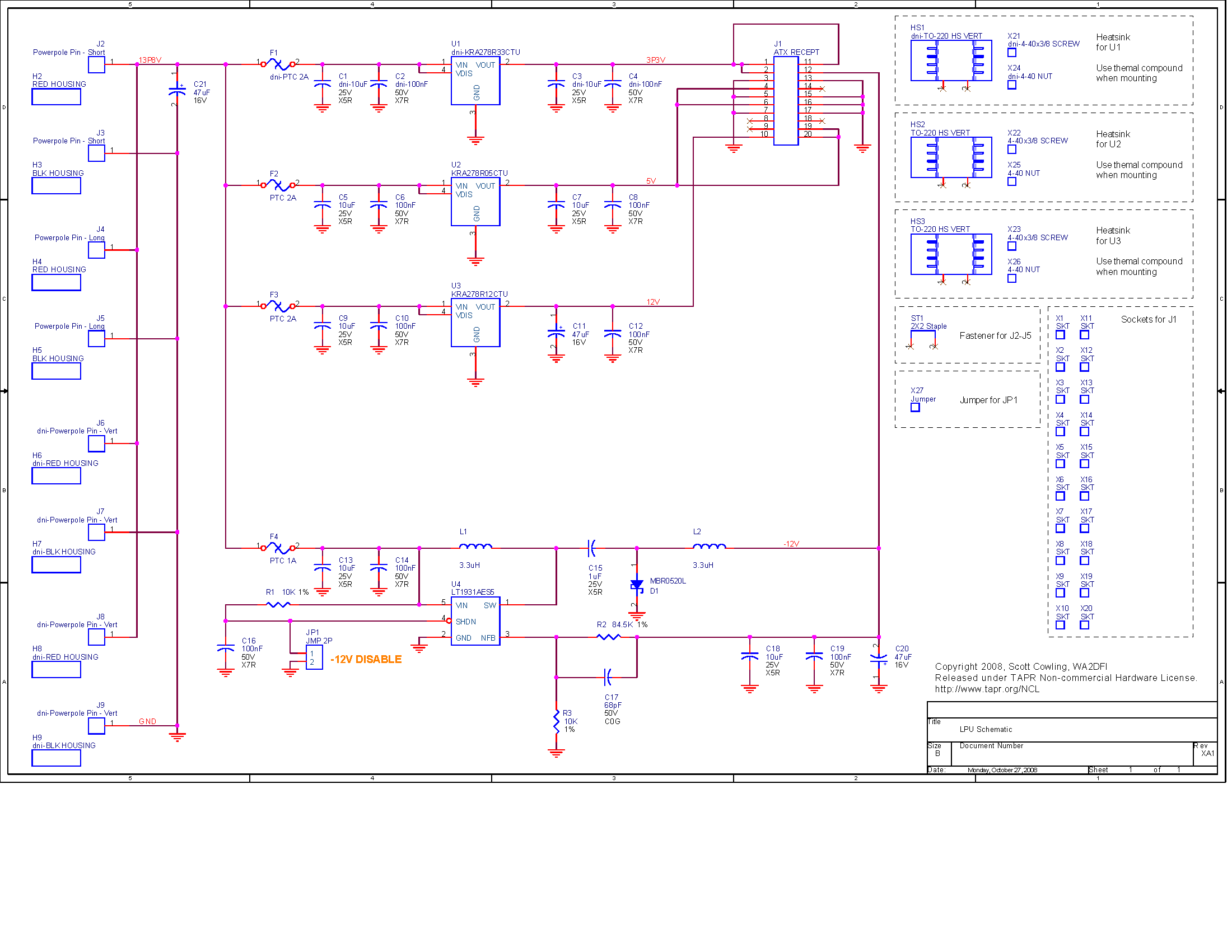The width and height of the screenshot is (1232, 952).
Task: Click the -12V DISABLE orange label
Action: click(366, 659)
